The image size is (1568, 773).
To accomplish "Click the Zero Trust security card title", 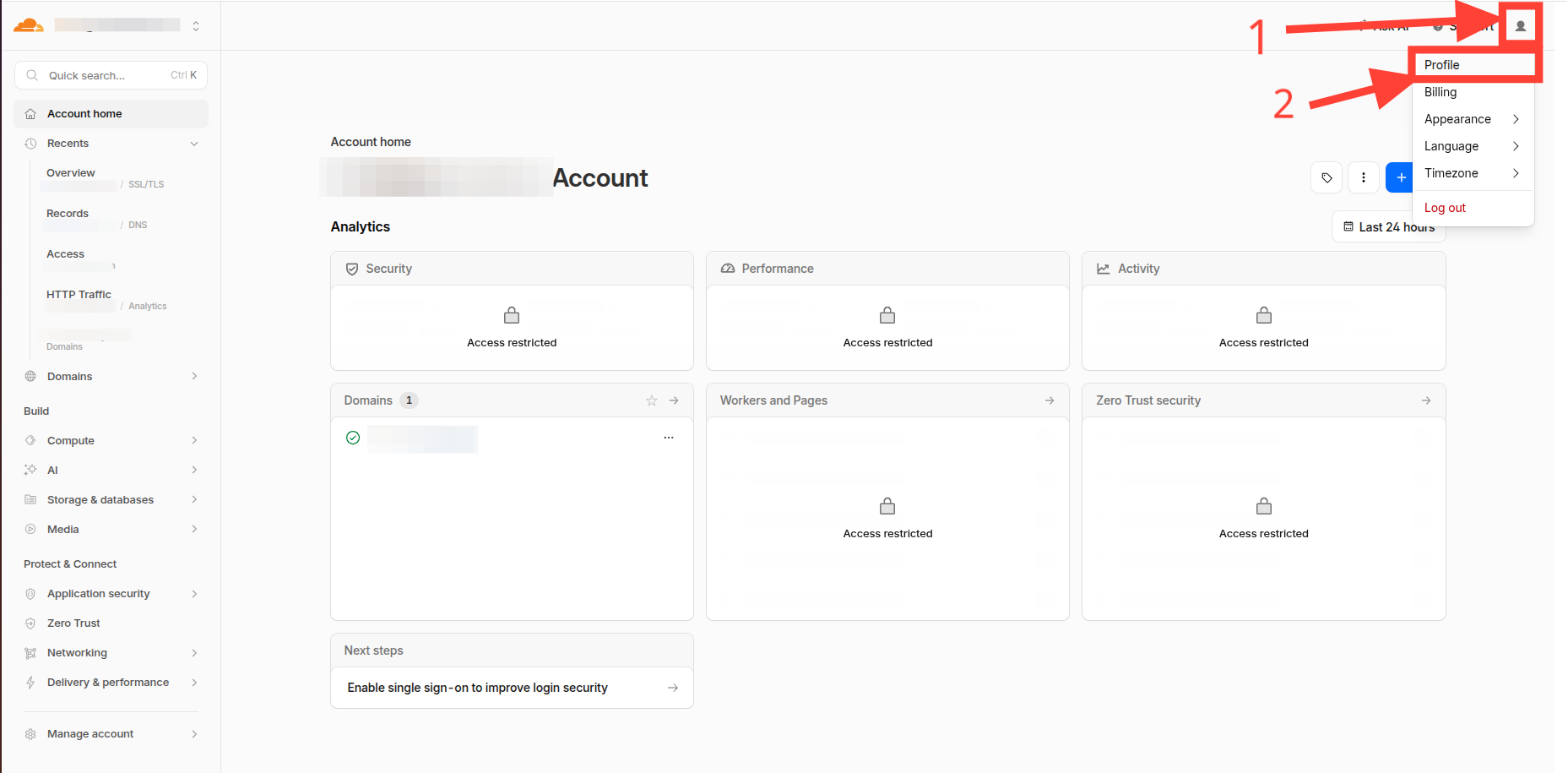I will (x=1148, y=400).
